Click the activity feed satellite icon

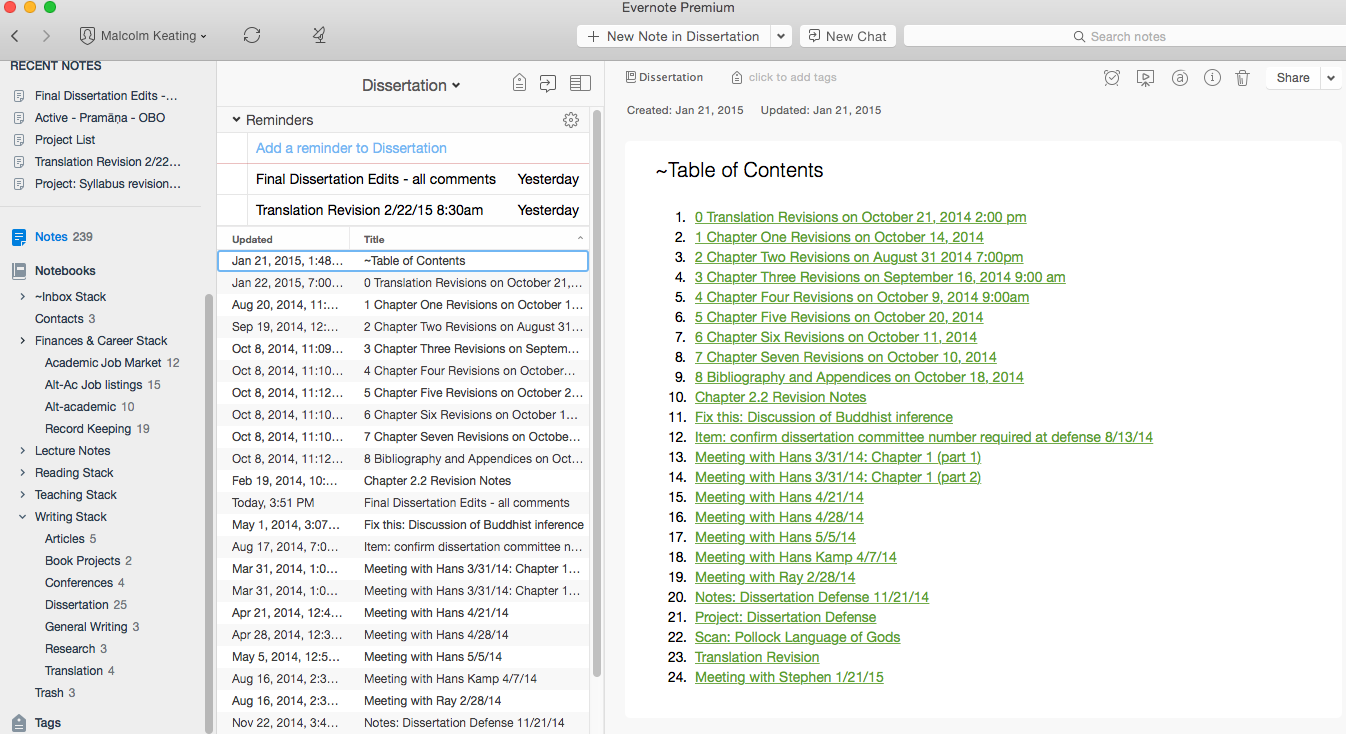point(319,36)
